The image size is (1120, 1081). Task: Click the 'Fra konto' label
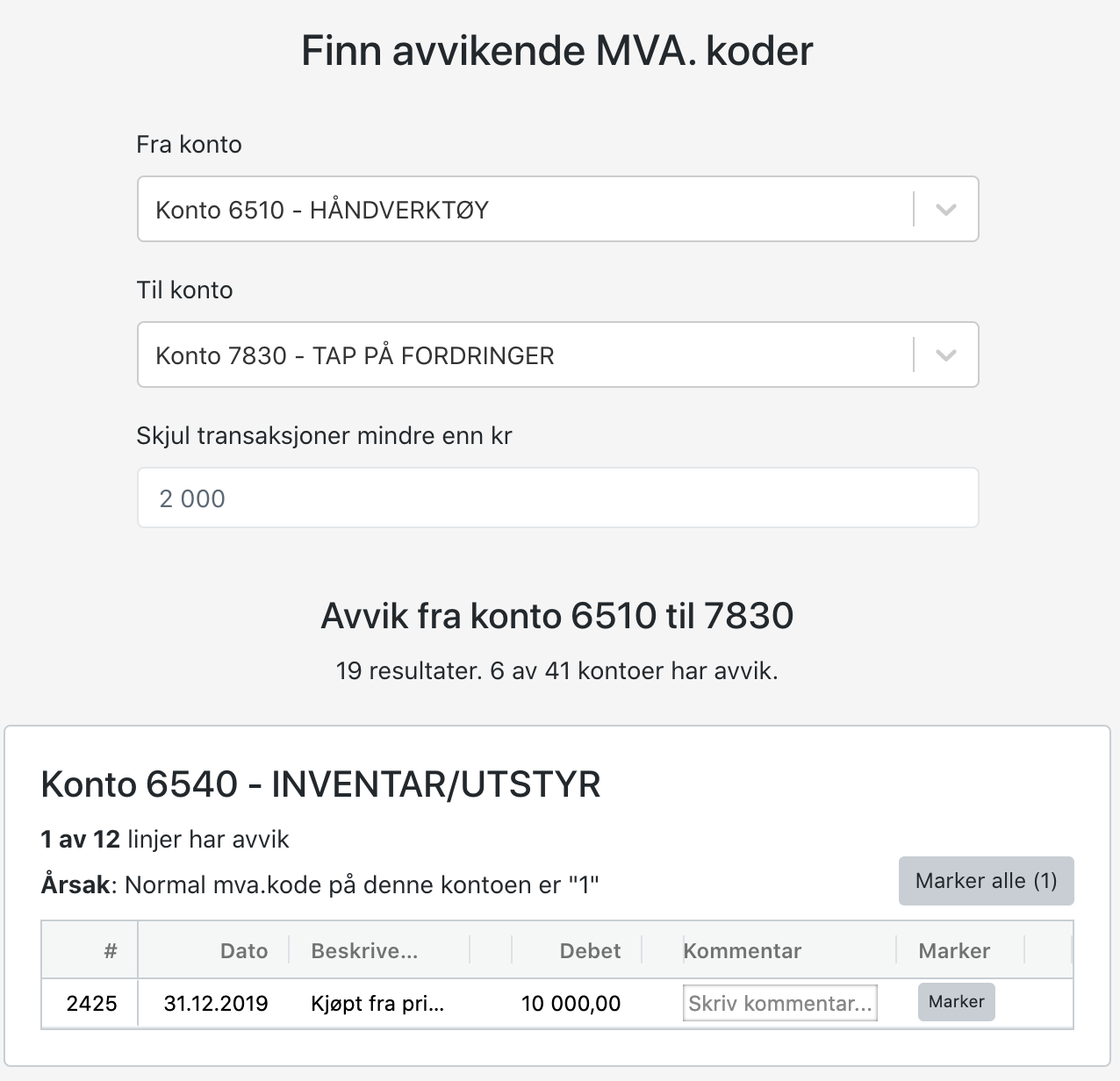[x=189, y=145]
